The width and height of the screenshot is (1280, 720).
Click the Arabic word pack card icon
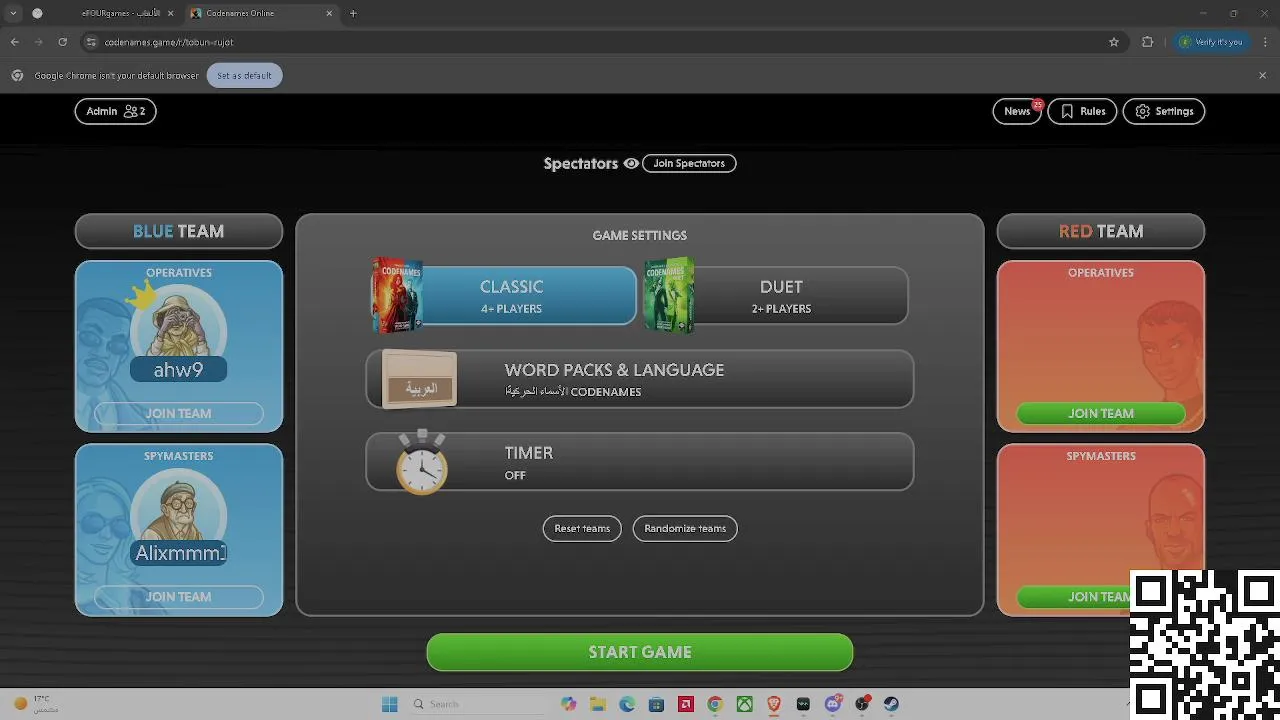pos(420,380)
